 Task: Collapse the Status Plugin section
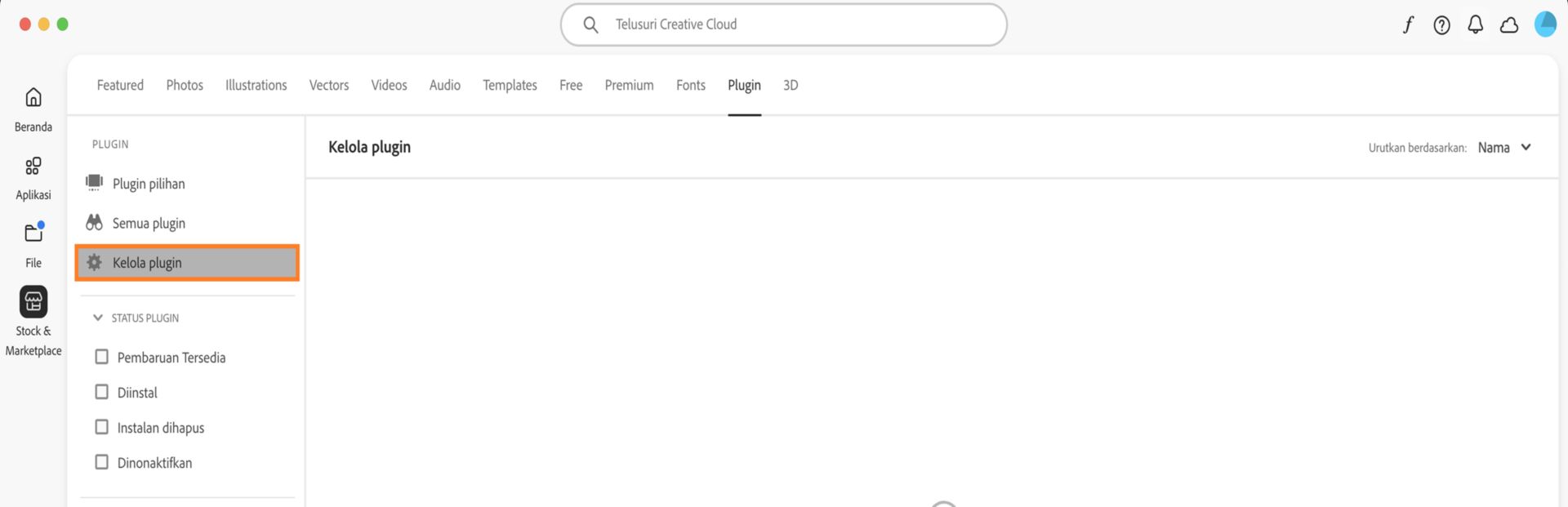pos(98,318)
